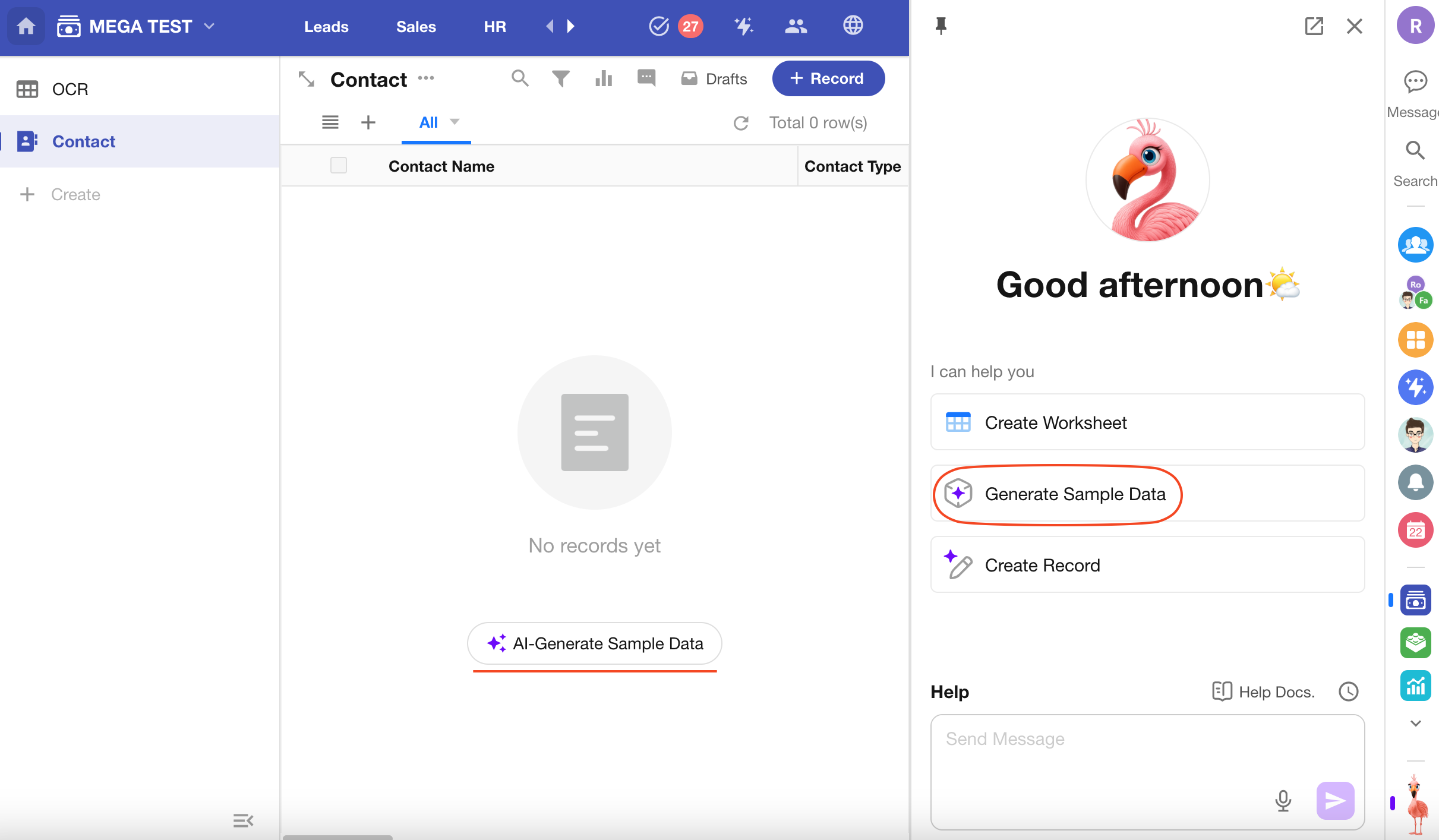Toggle the view list hamburger icon
Screen dimensions: 1439x840
click(x=330, y=122)
